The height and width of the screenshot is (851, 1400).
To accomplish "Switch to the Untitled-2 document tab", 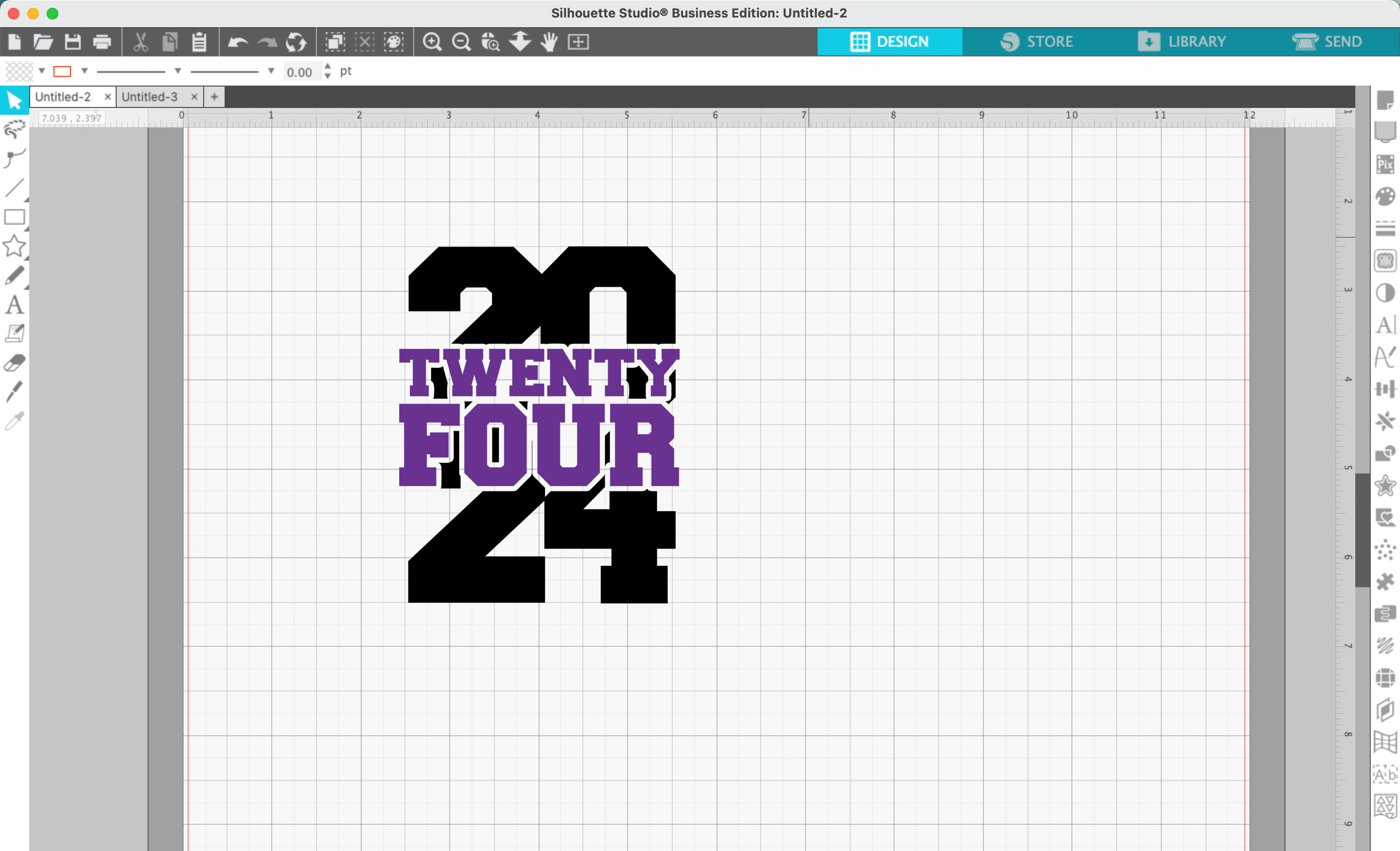I will (x=63, y=97).
